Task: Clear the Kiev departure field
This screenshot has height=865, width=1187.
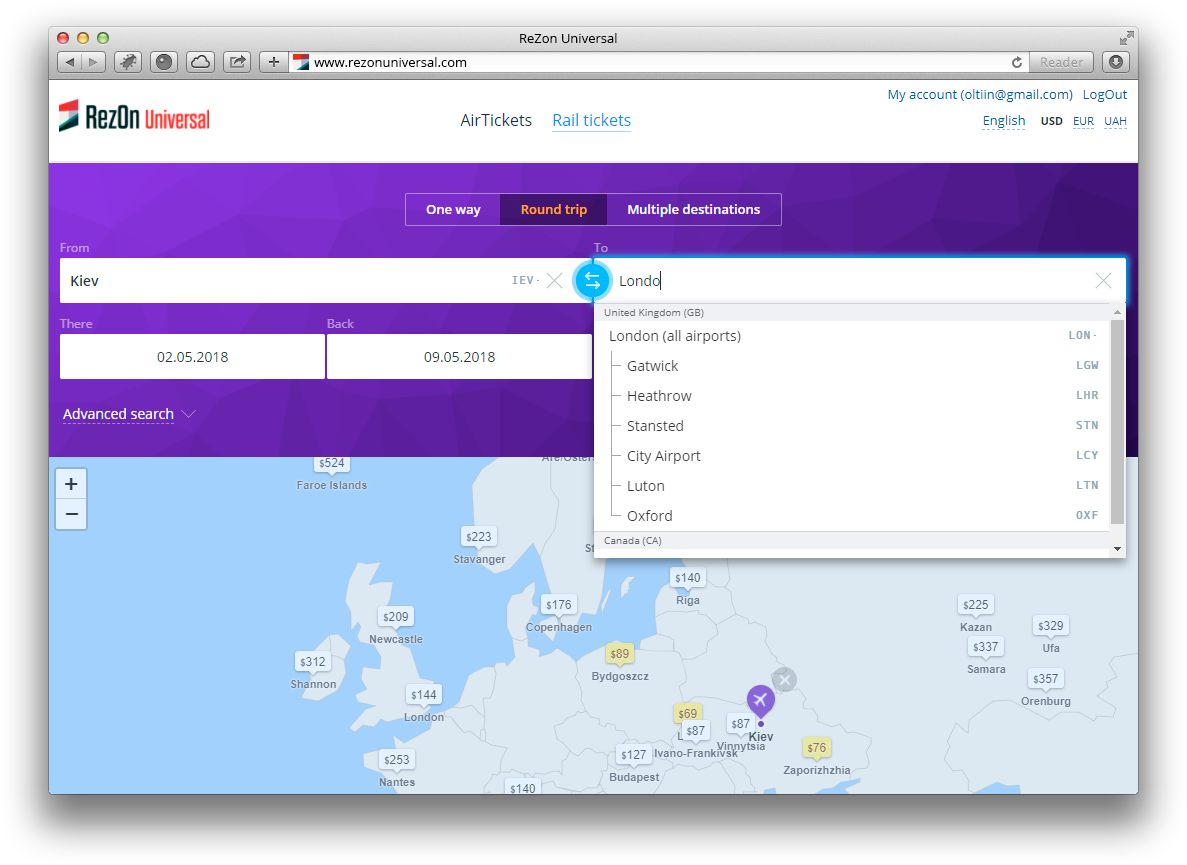Action: pos(554,281)
